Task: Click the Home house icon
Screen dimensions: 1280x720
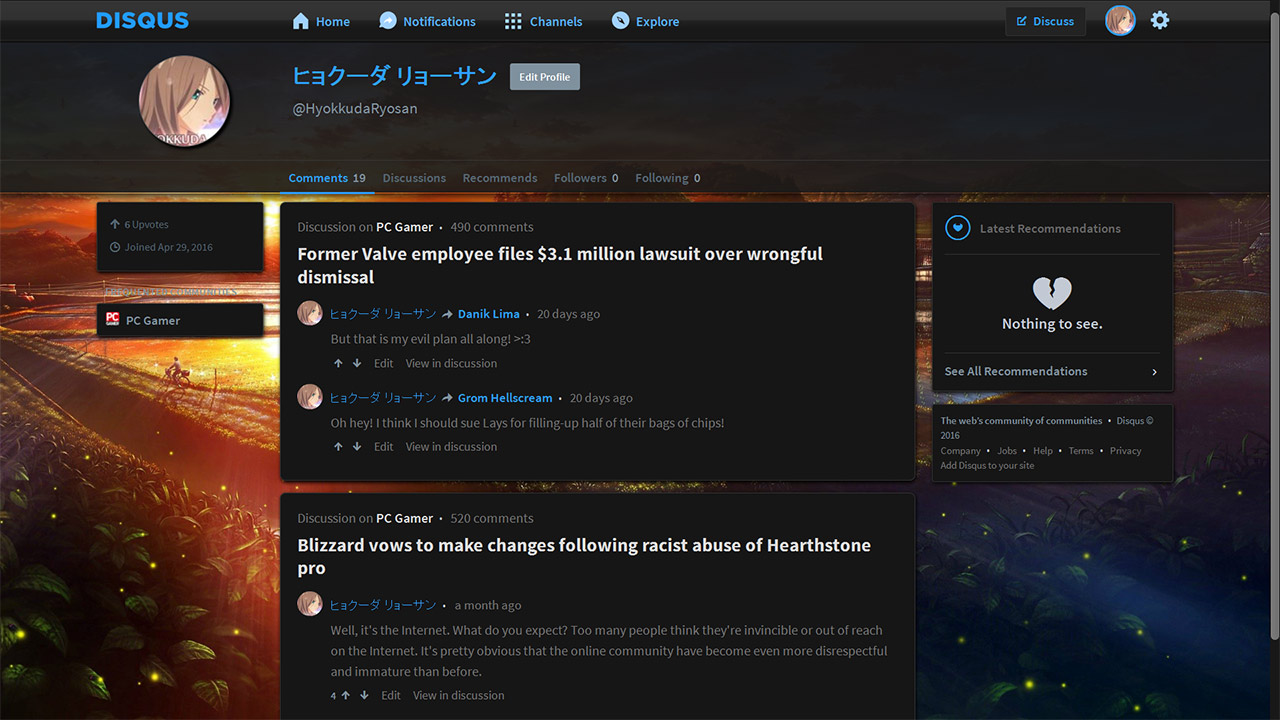Action: tap(300, 21)
